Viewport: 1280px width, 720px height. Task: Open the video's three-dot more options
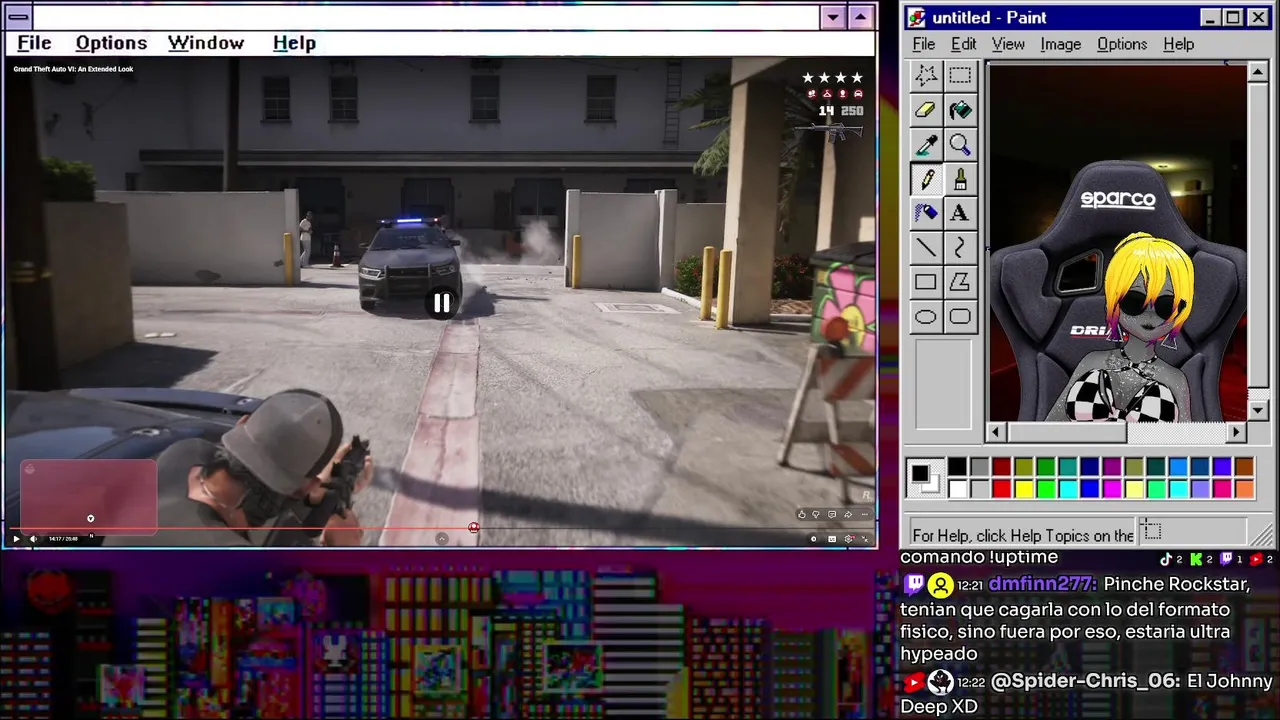click(x=864, y=515)
